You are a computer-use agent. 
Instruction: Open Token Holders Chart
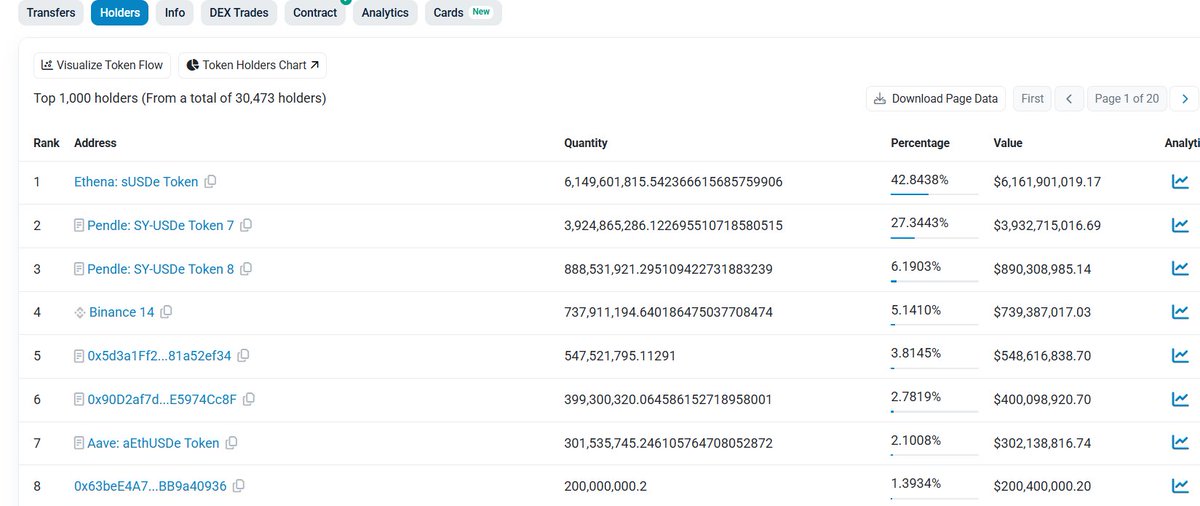coord(253,65)
